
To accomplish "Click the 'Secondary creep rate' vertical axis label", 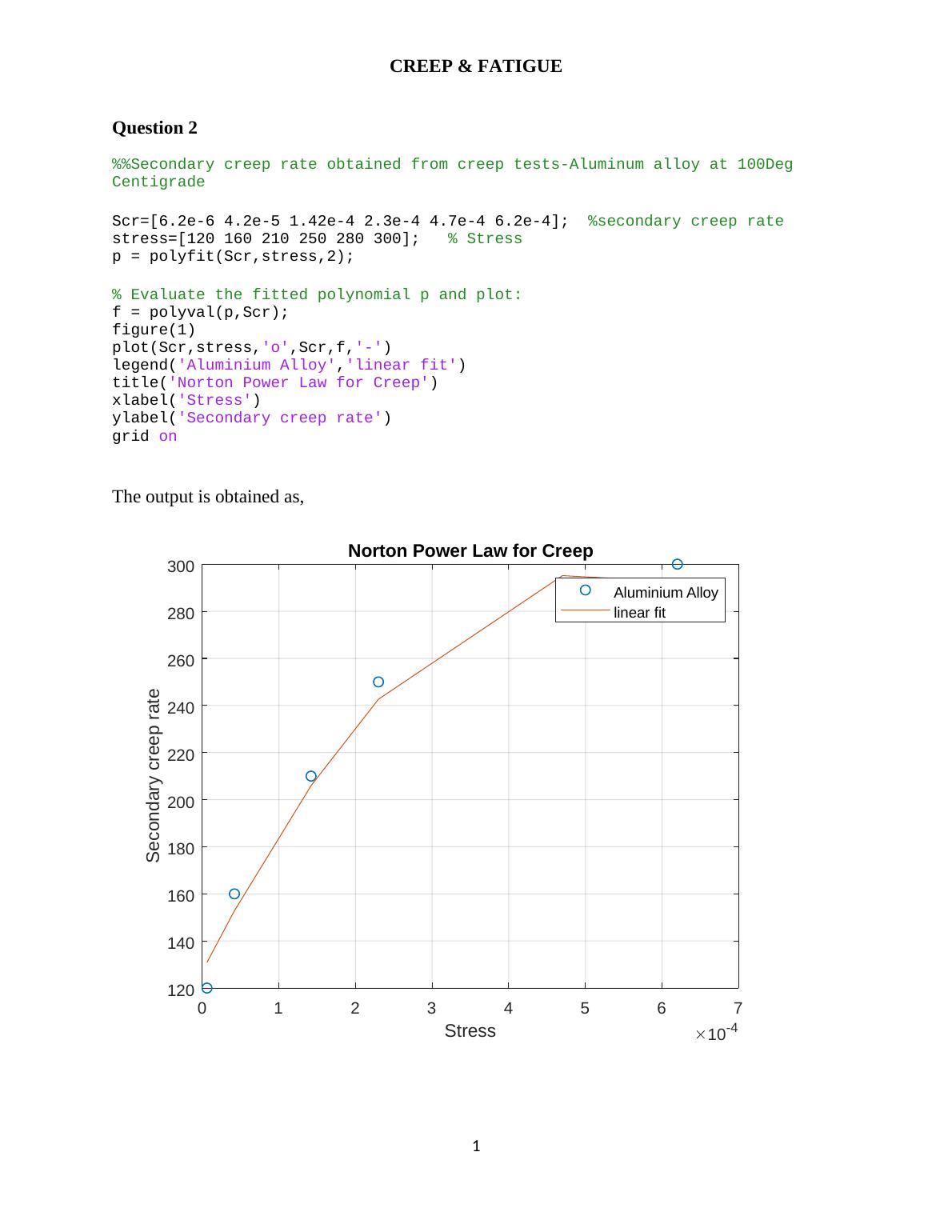I will (153, 775).
